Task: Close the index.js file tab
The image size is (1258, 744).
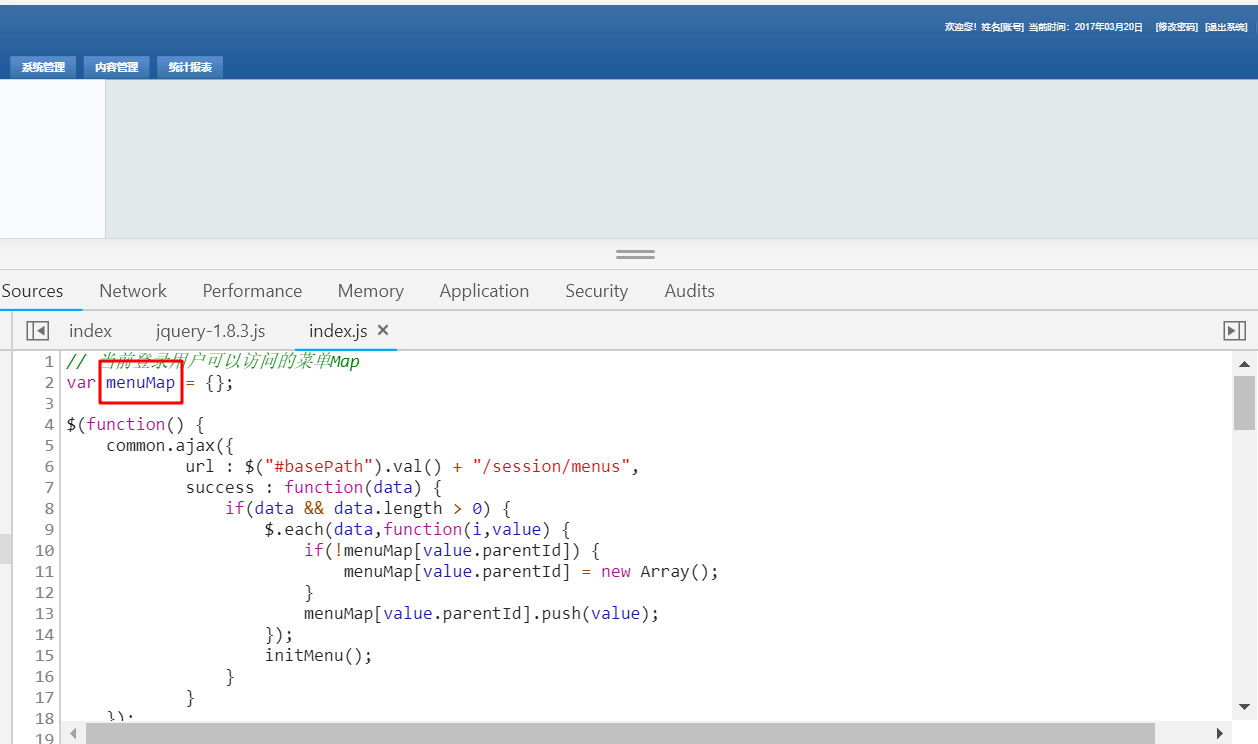Action: [x=383, y=330]
